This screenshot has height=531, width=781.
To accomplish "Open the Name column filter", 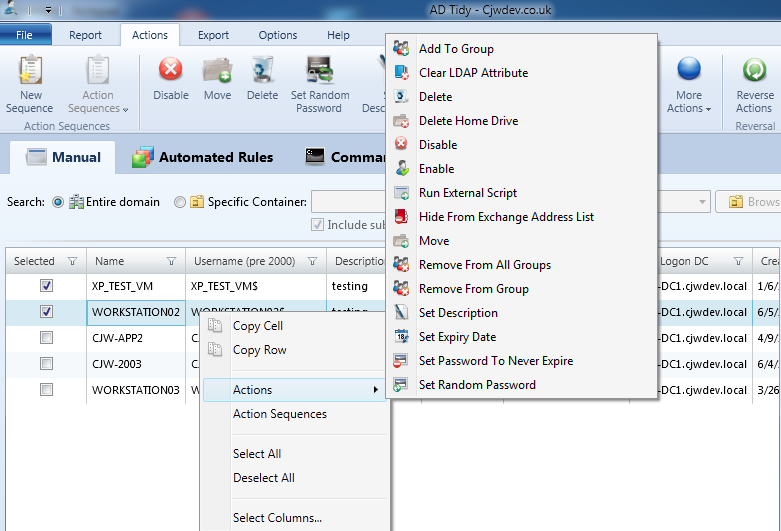I will click(171, 261).
